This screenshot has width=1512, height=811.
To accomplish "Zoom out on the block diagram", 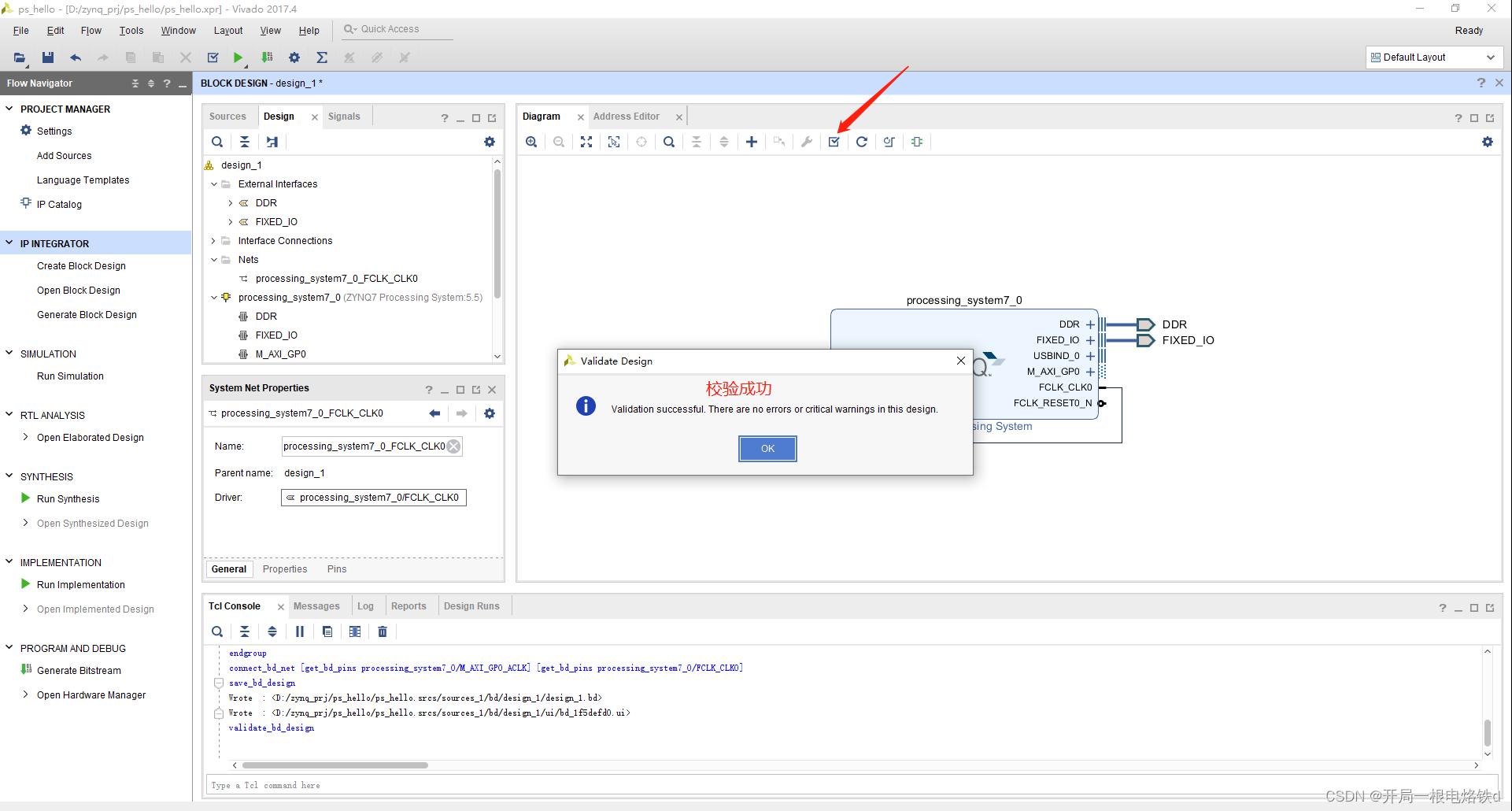I will click(559, 142).
